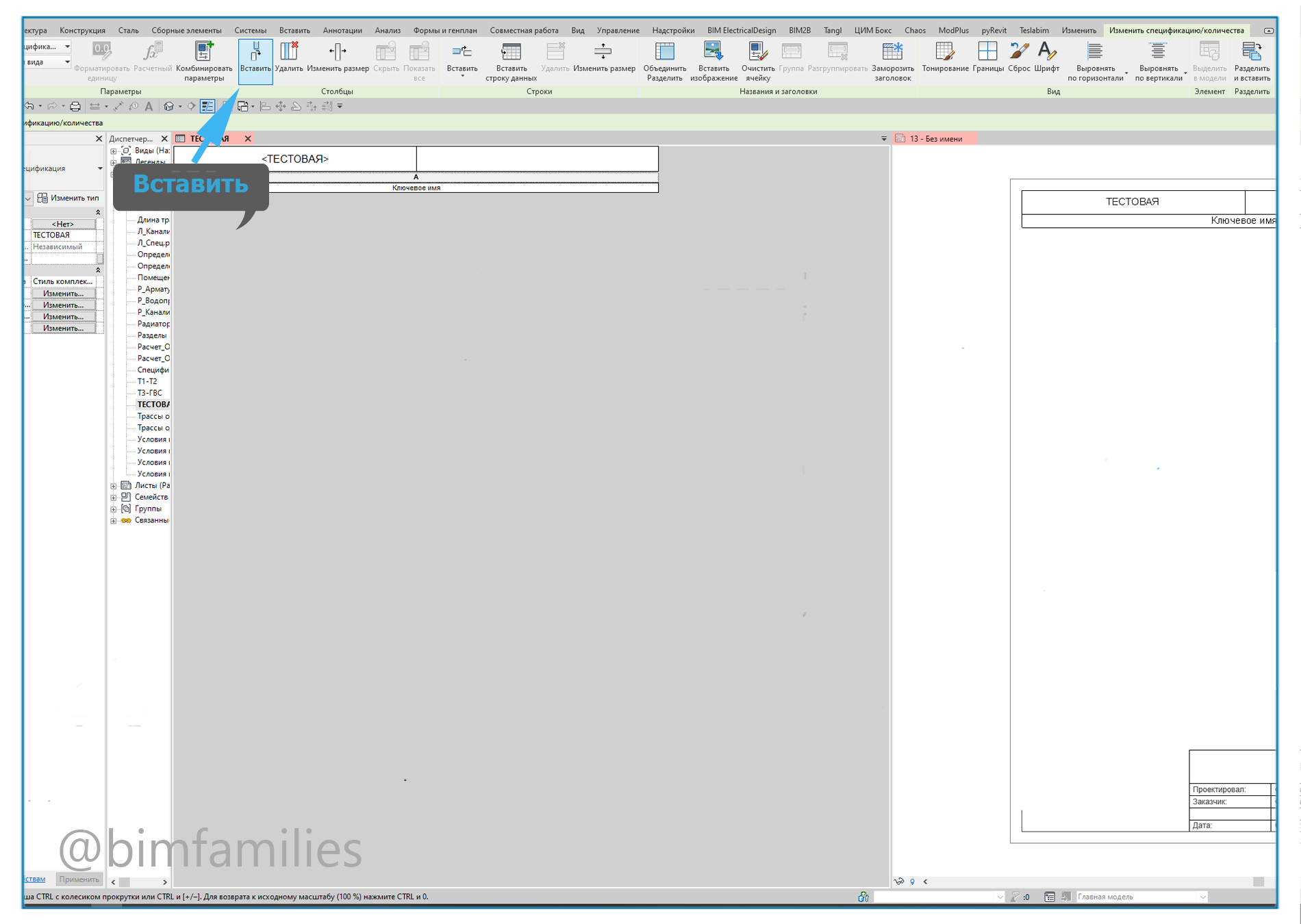The width and height of the screenshot is (1301, 924).
Task: Click Сброс reset formatting icon
Action: pyautogui.click(x=1019, y=57)
